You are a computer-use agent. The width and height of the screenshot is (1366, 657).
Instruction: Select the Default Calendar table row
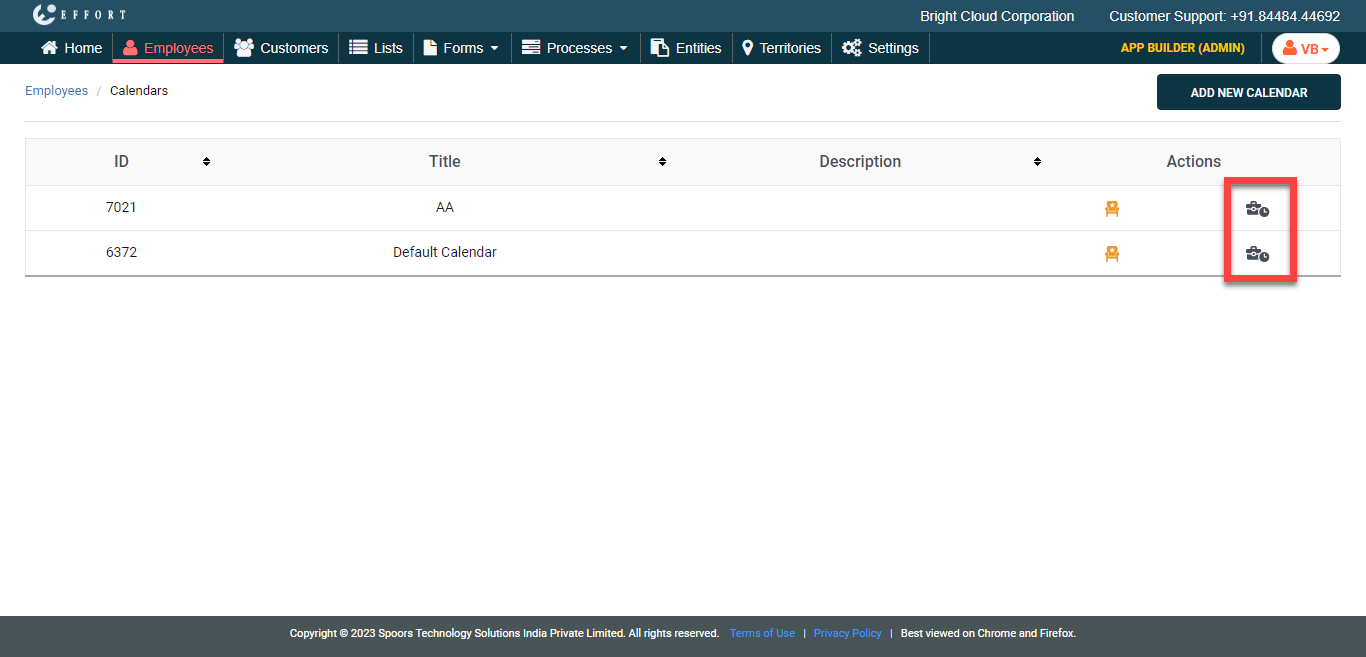click(x=445, y=253)
